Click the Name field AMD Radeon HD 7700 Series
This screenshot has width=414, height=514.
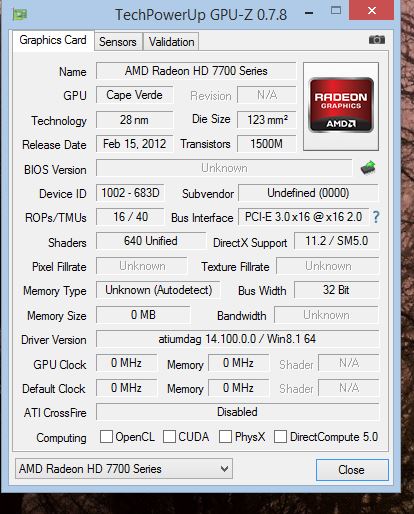[x=196, y=71]
